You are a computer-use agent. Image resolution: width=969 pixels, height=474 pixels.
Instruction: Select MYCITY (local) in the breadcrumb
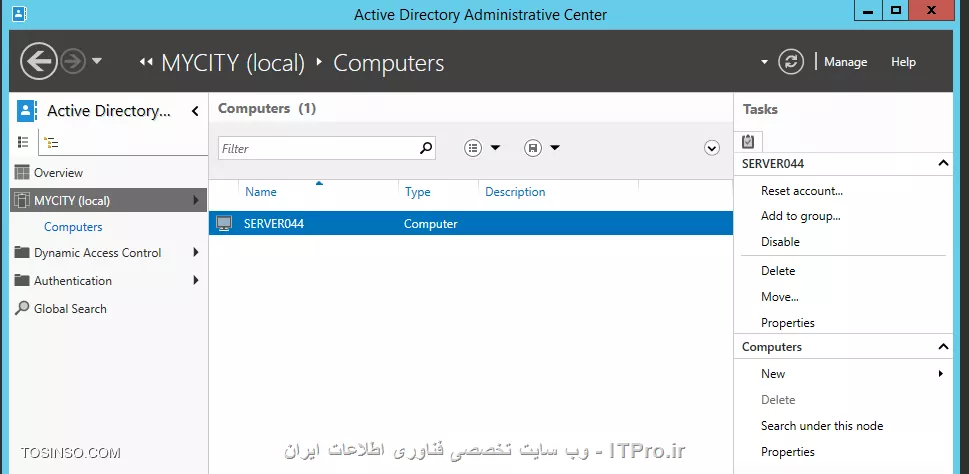(x=233, y=63)
